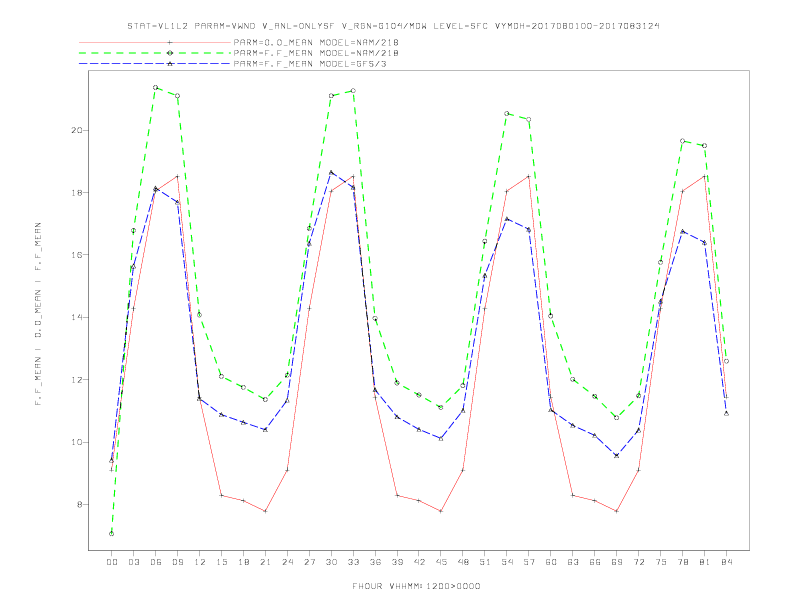Click x-axis tick label 60

(x=551, y=562)
